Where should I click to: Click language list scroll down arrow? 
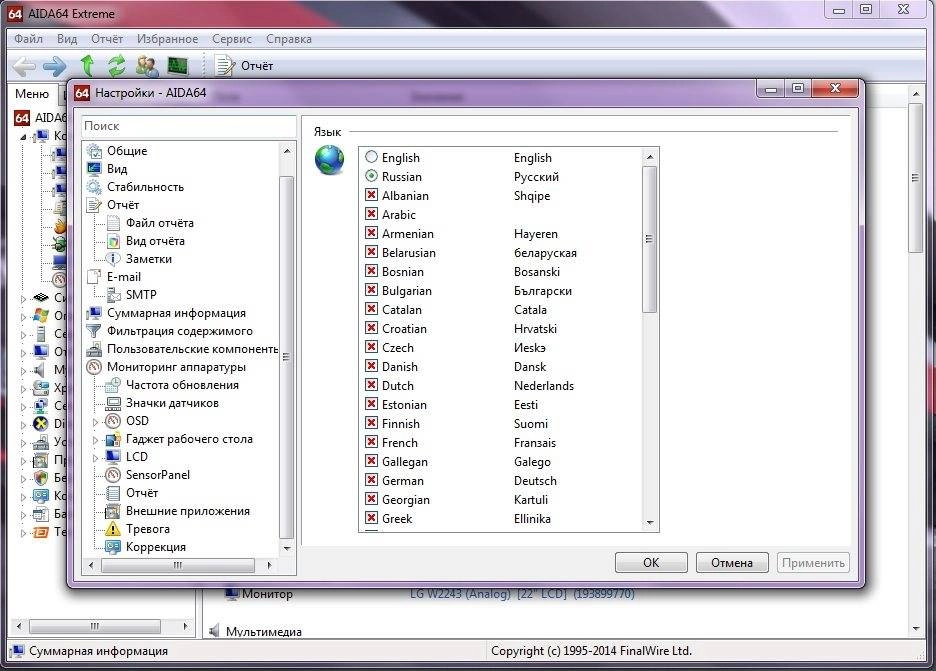click(650, 523)
